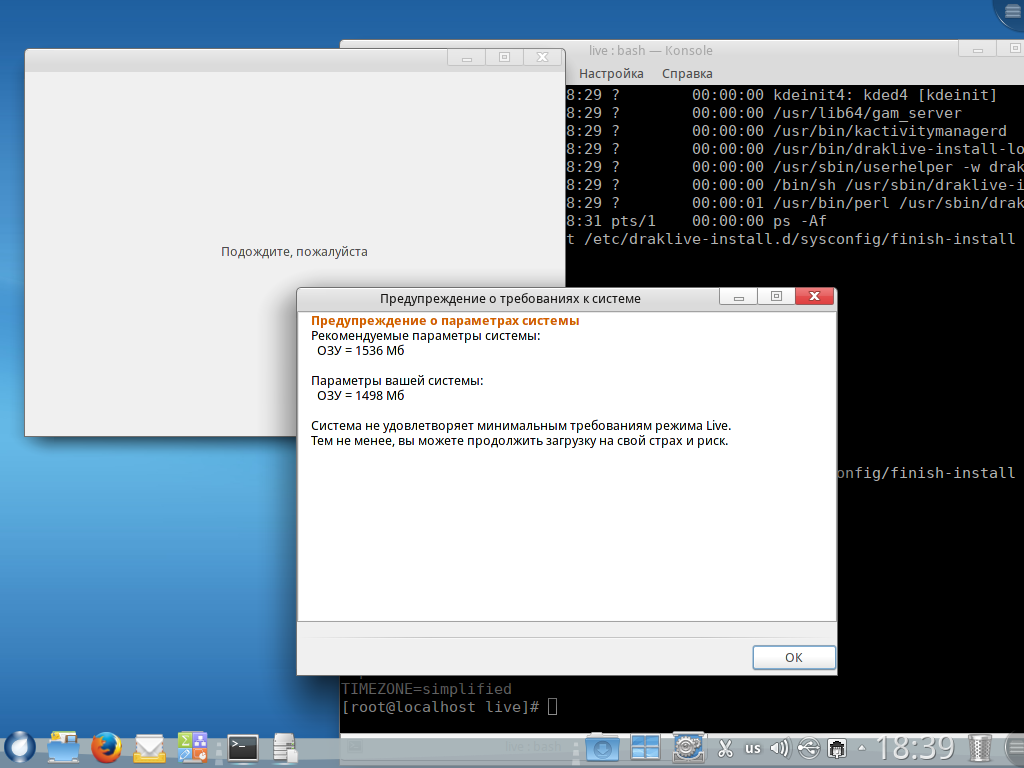1024x768 pixels.
Task: Open the USB device notifier in tray
Action: (x=808, y=748)
